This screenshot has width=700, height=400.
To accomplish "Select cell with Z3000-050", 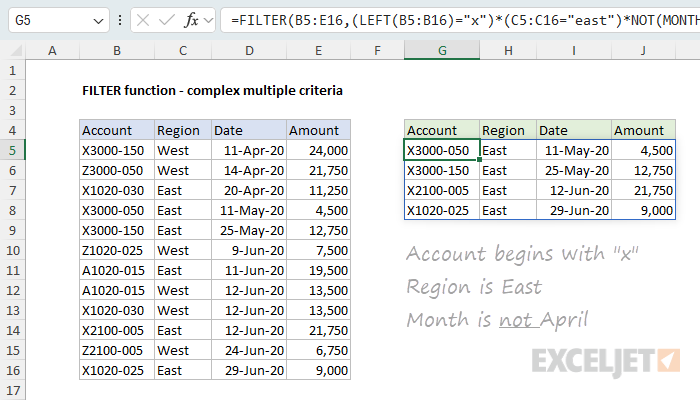I will [117, 171].
